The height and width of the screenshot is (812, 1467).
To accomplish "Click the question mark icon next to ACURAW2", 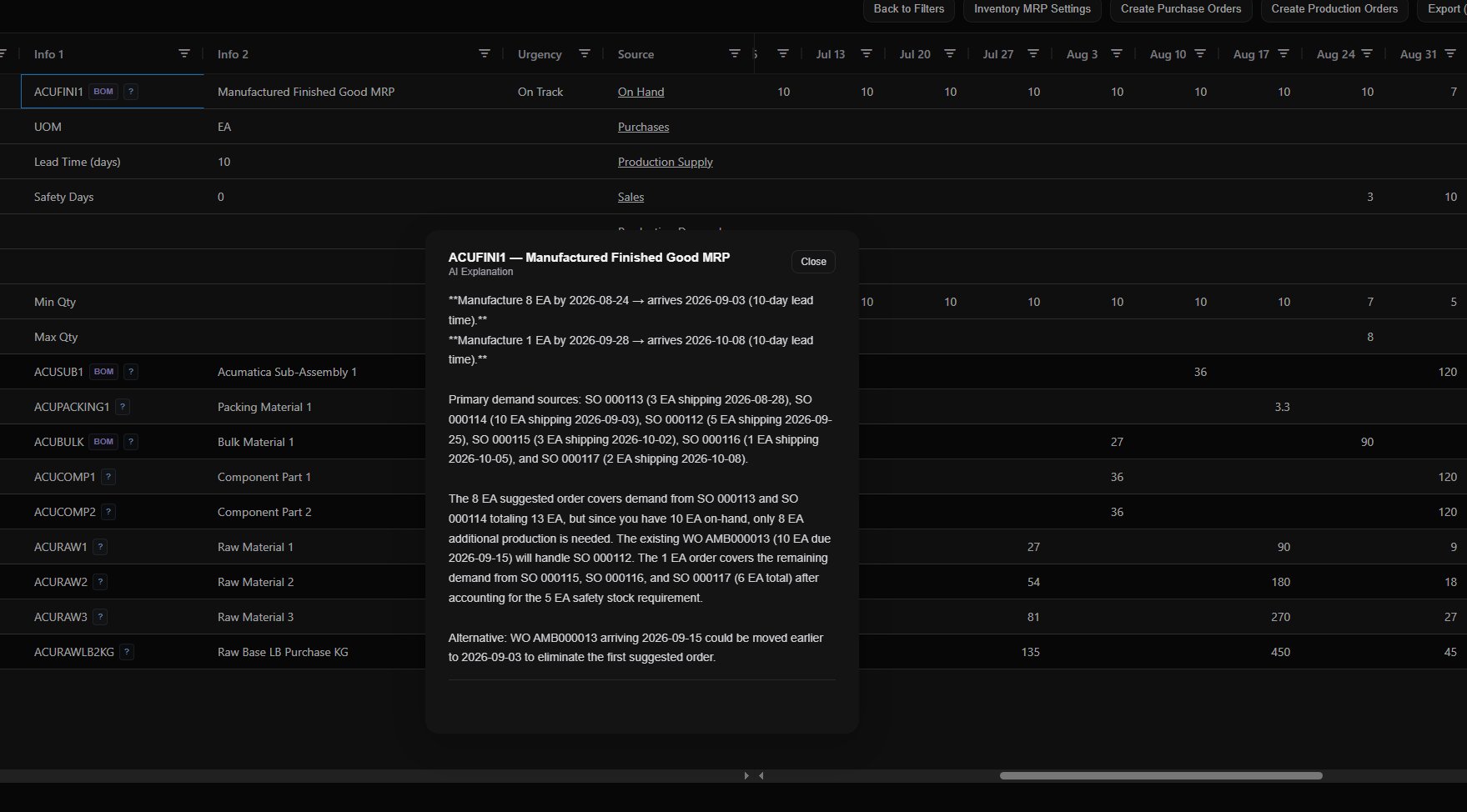I will tap(100, 582).
